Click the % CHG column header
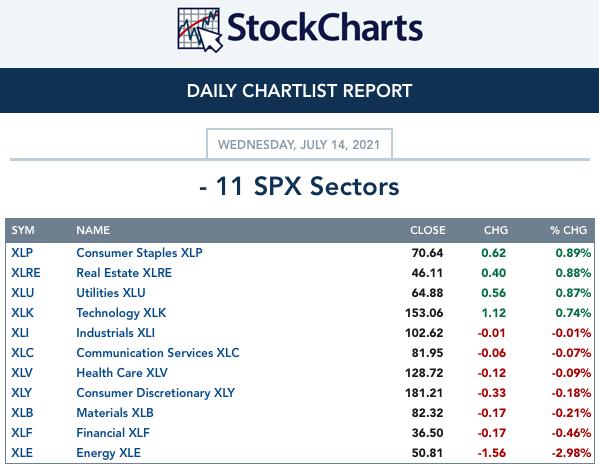The image size is (599, 469). (568, 230)
